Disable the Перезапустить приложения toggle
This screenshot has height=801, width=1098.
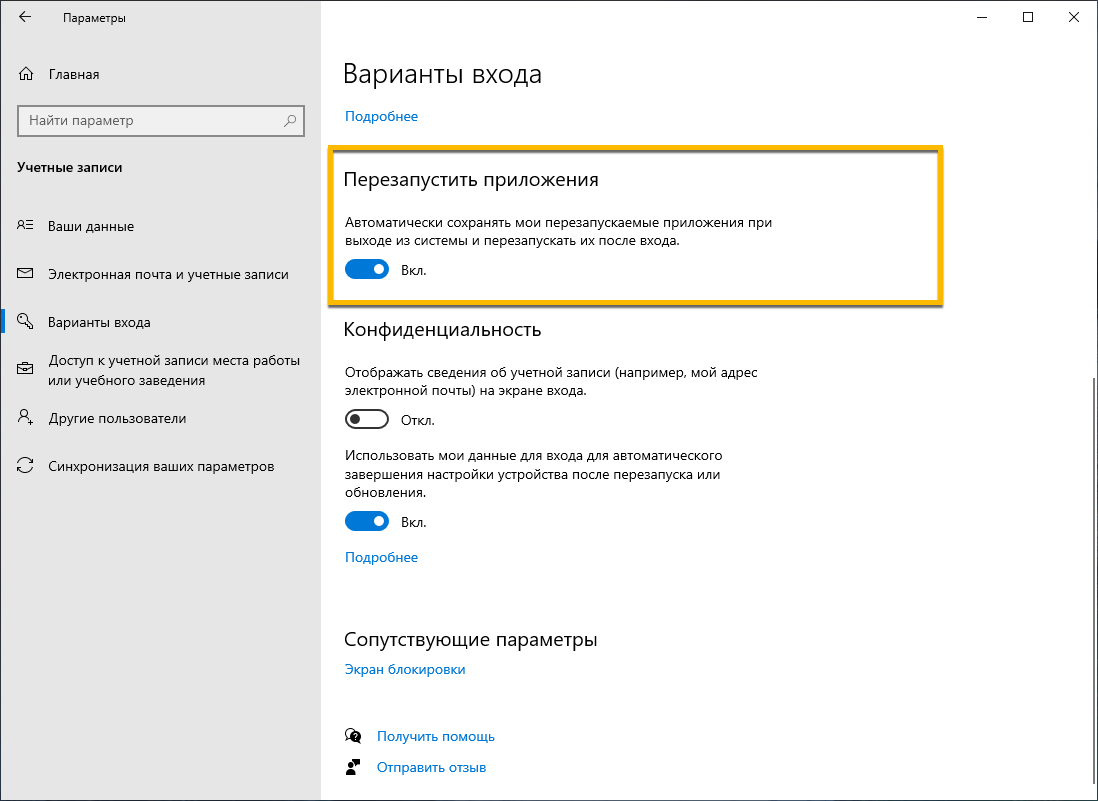coord(366,268)
